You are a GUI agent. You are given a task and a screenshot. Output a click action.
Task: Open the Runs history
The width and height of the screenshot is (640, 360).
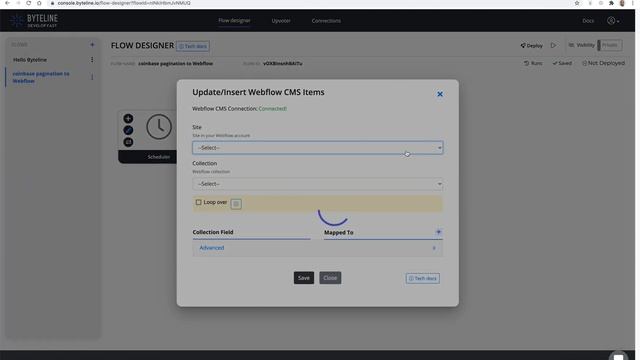[x=533, y=63]
